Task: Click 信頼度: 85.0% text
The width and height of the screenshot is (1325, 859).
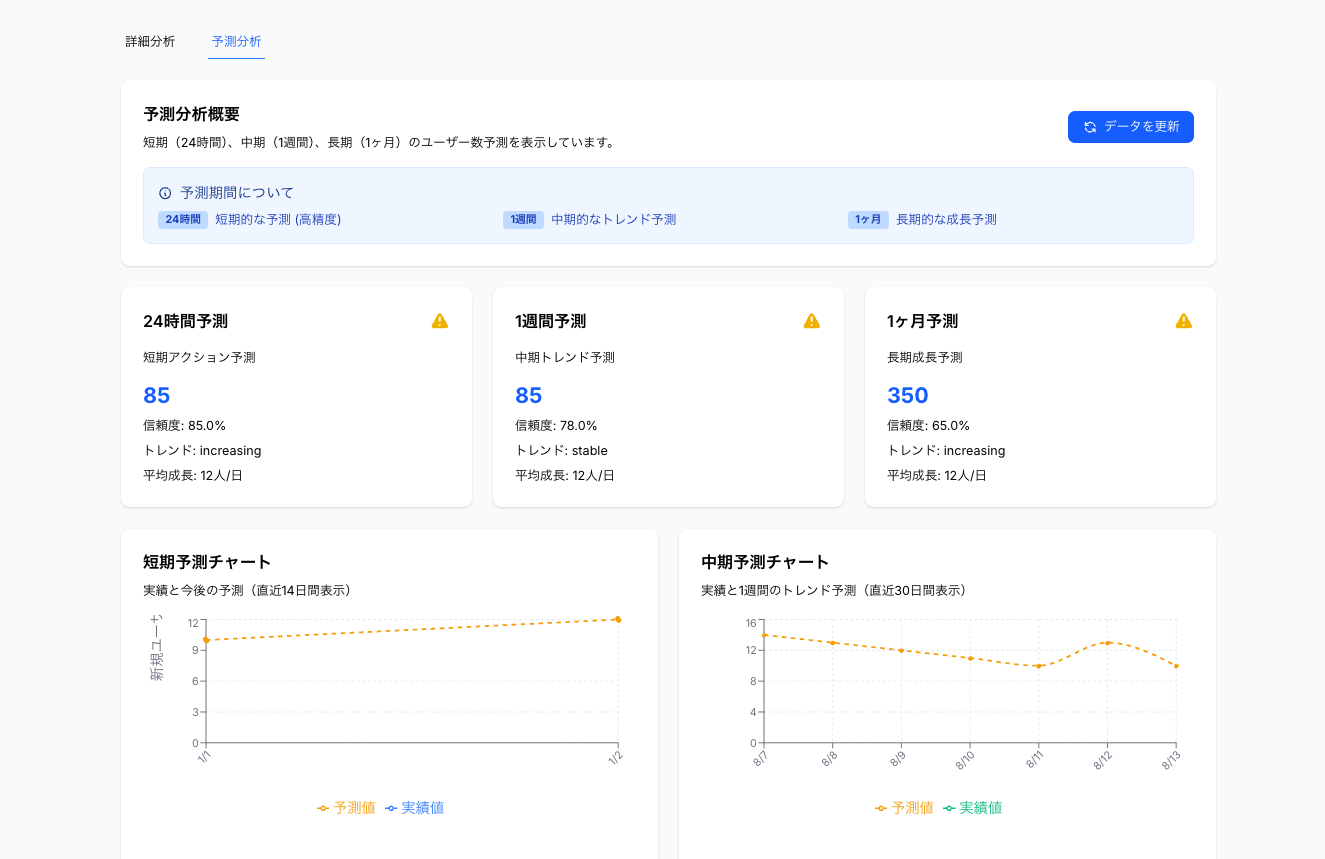Action: [184, 425]
